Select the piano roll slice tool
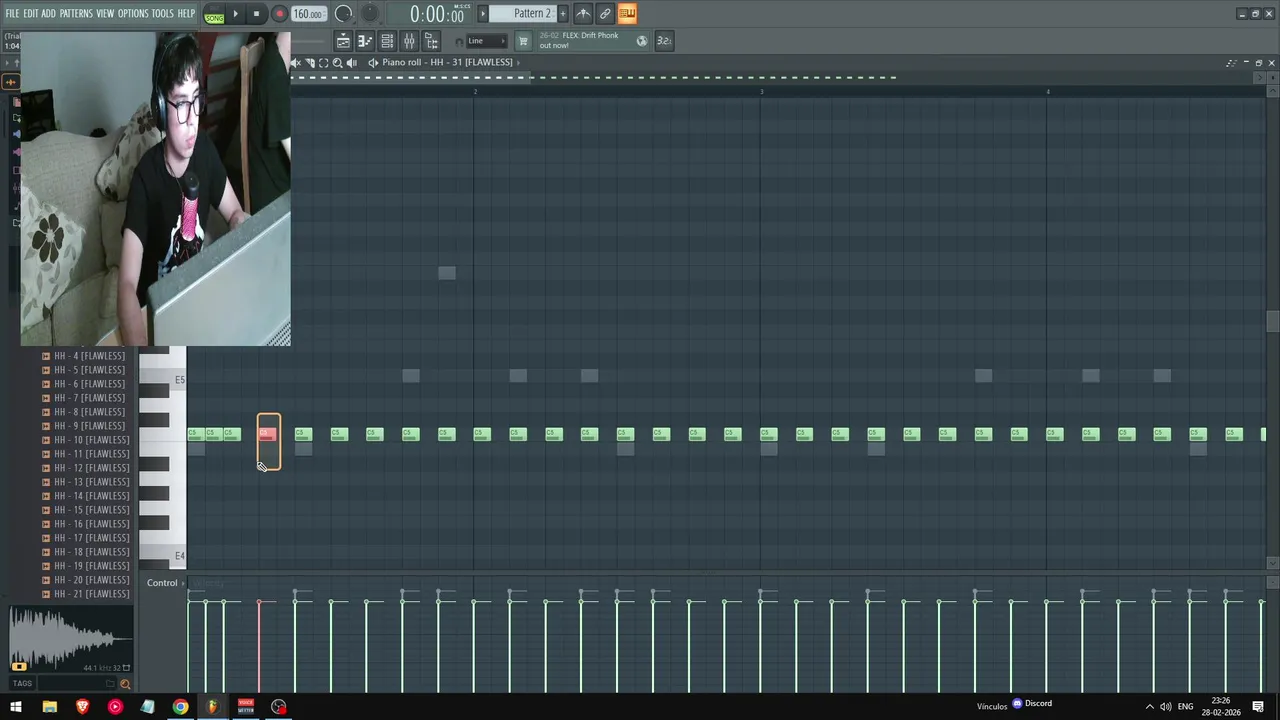This screenshot has width=1280, height=720. (x=310, y=63)
